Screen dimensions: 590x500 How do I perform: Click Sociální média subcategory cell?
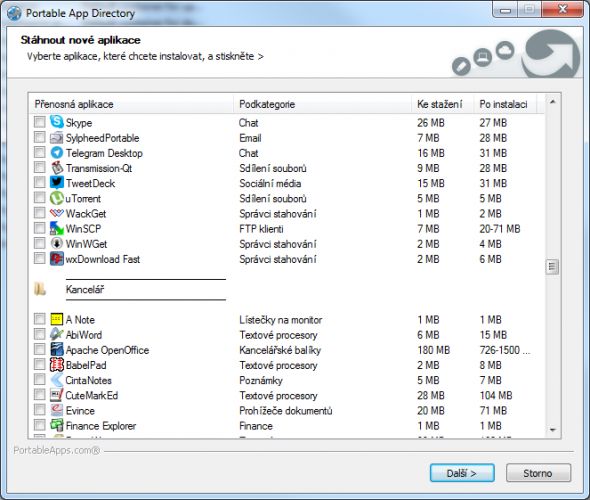click(270, 183)
